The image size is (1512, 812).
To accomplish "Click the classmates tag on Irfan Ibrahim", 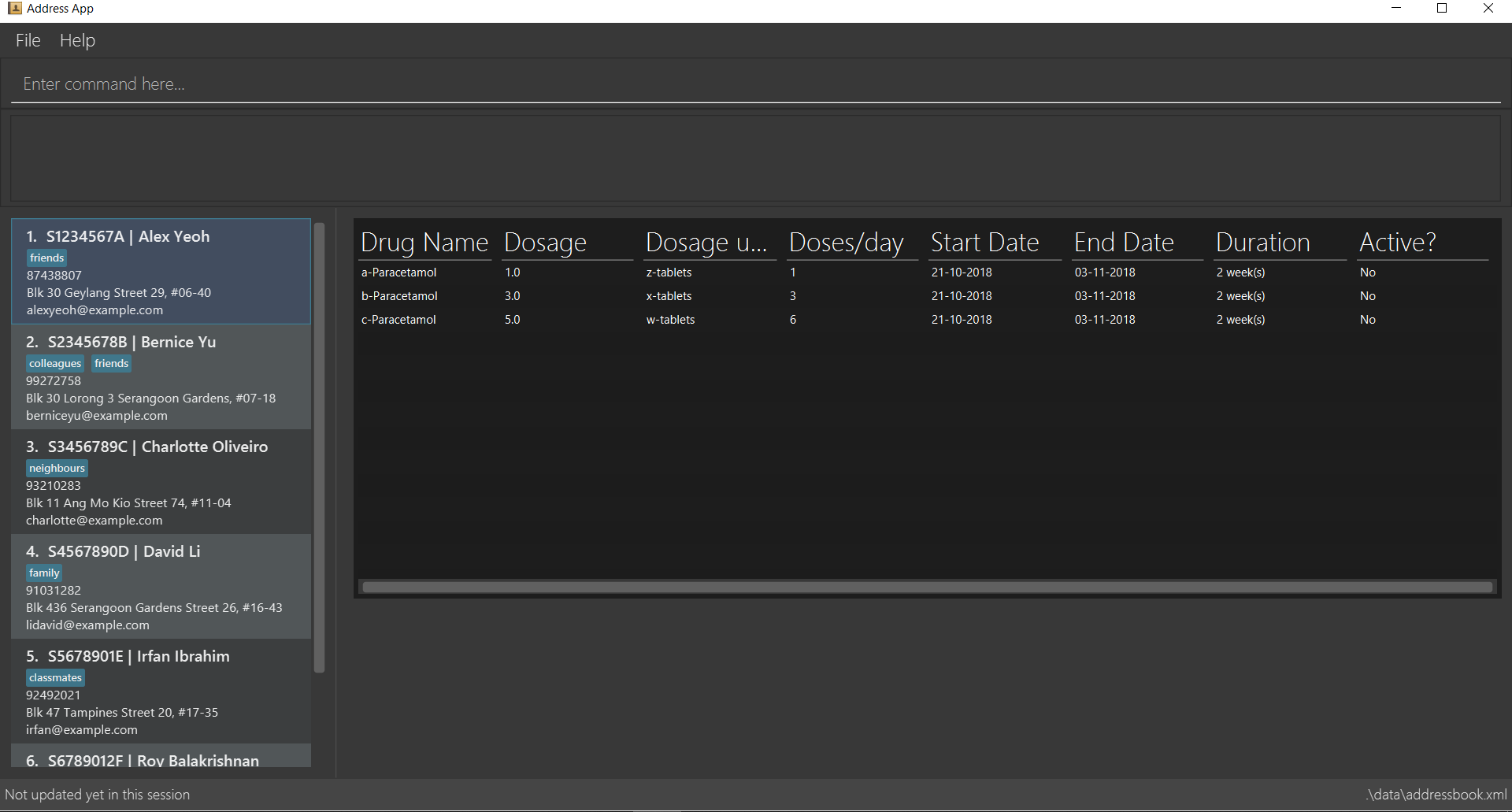I will 55,677.
